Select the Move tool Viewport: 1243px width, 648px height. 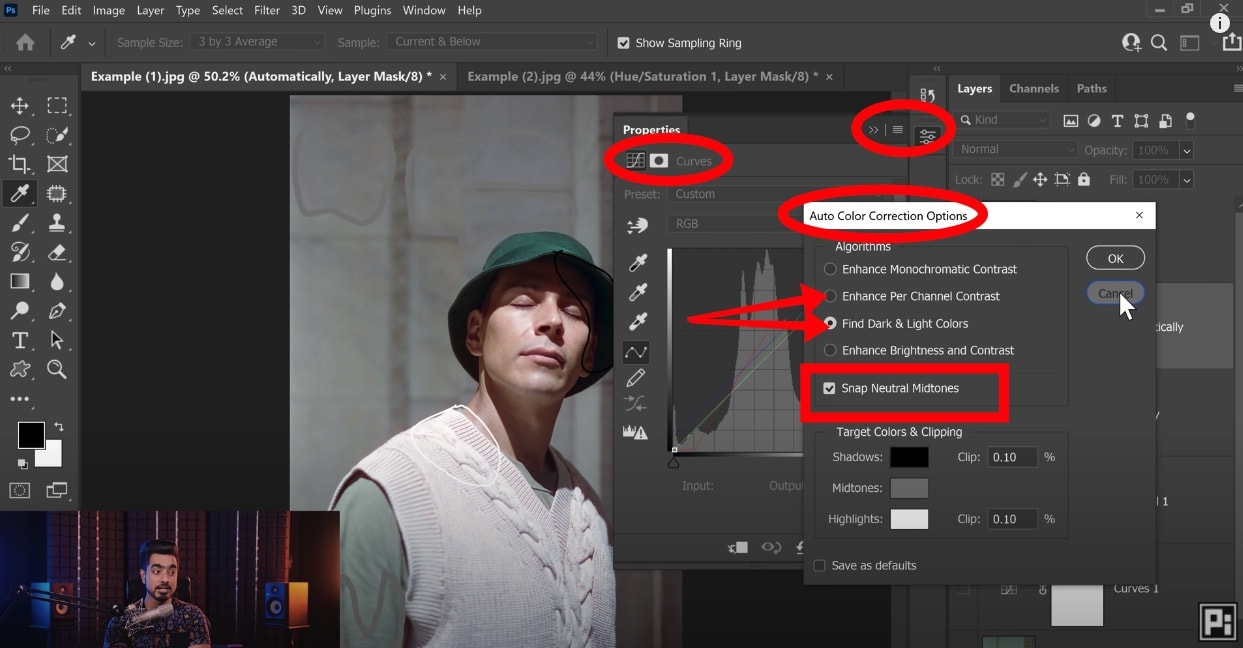pos(20,106)
